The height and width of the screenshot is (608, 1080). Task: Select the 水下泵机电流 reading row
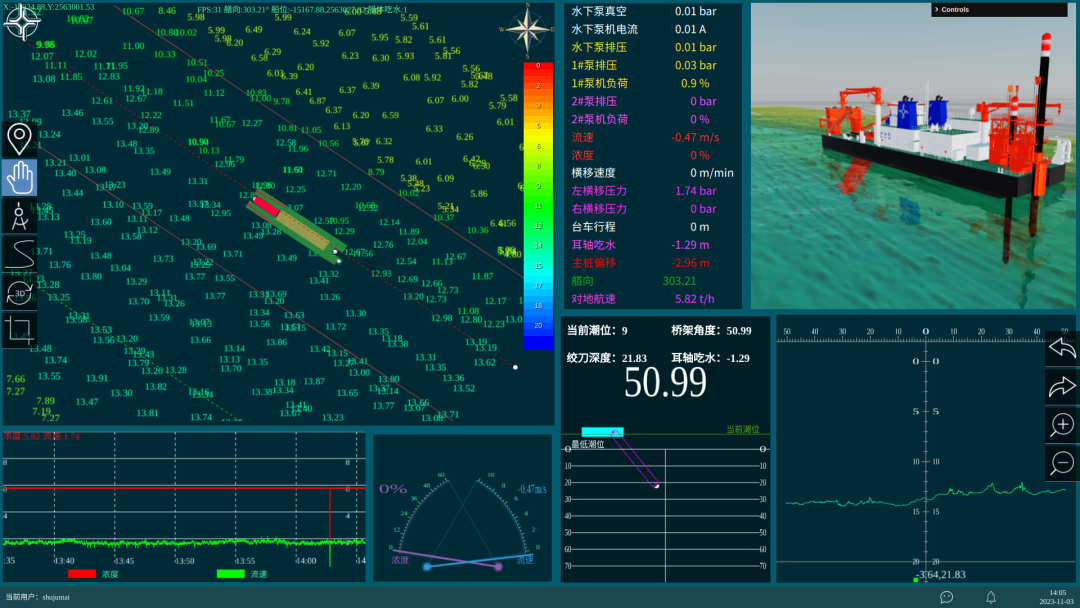[652, 30]
